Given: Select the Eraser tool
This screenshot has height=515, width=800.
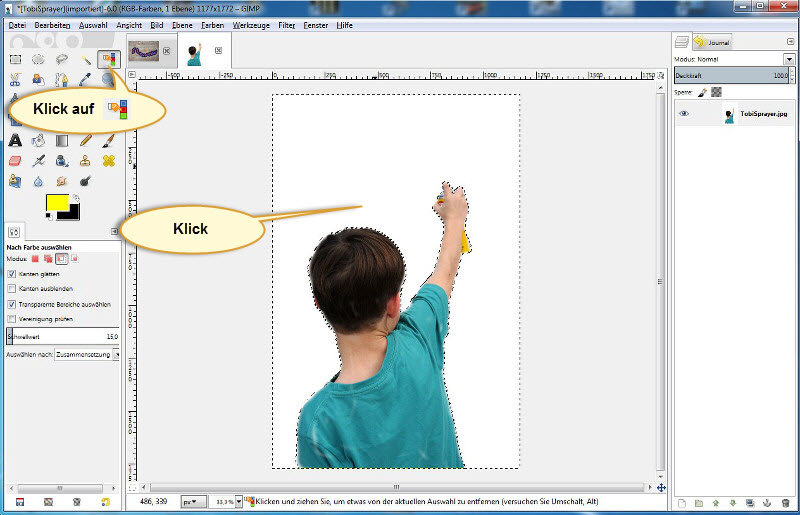Looking at the screenshot, I should (x=15, y=160).
